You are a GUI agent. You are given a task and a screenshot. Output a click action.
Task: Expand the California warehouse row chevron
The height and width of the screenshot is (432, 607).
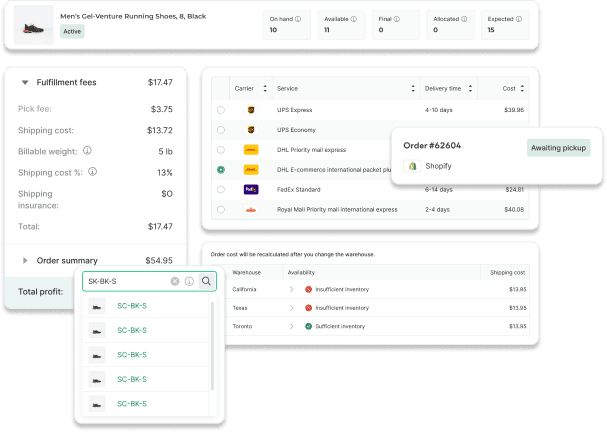[293, 290]
